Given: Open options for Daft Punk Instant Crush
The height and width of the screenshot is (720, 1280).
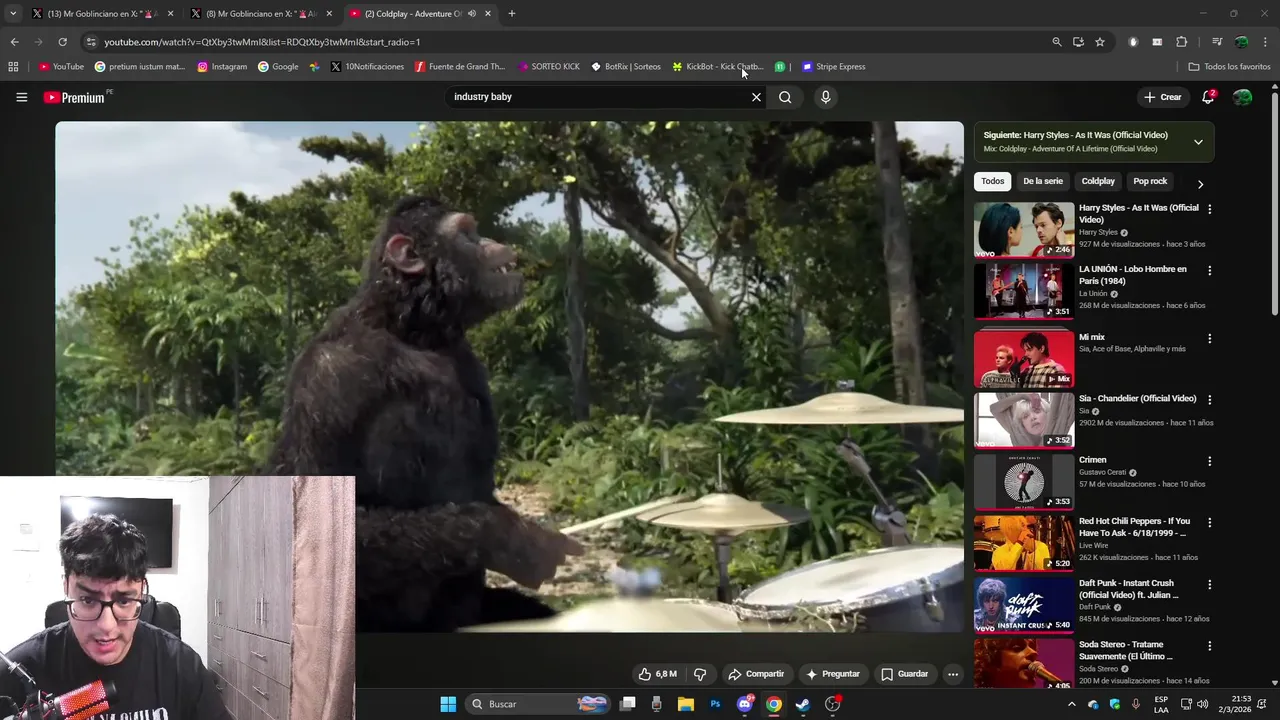Looking at the screenshot, I should [1209, 585].
